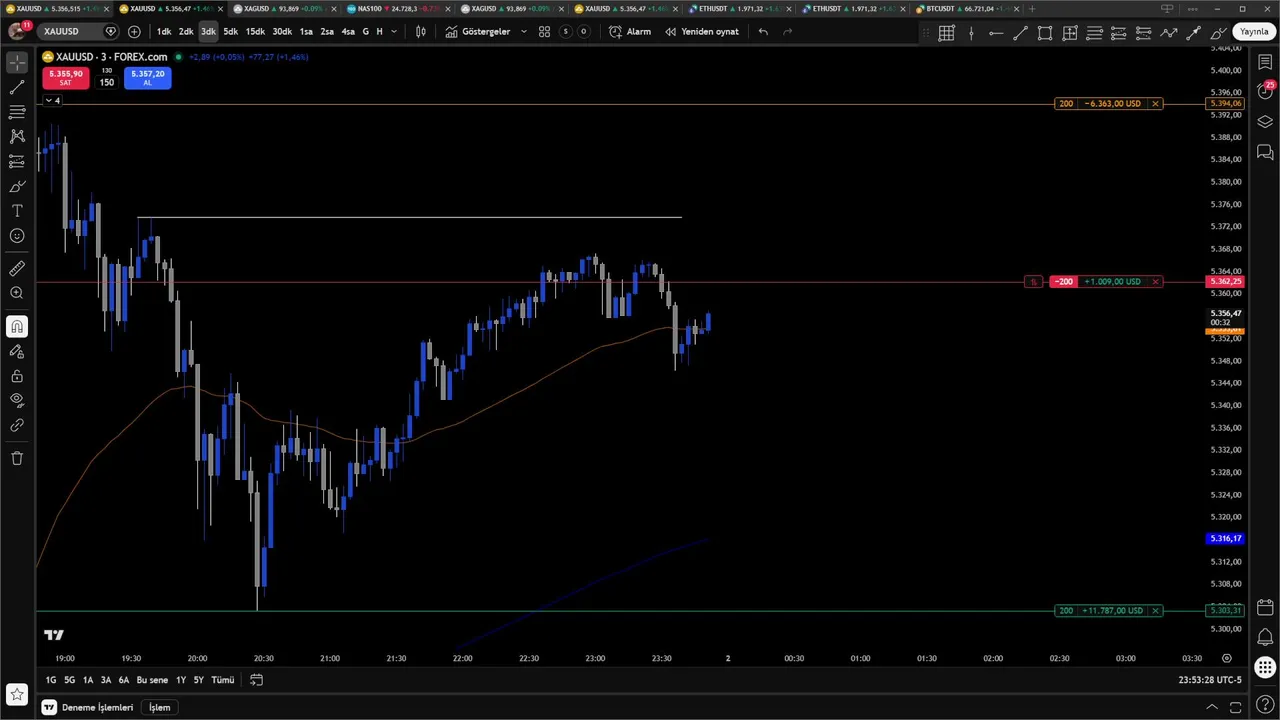Select the 4sa timeframe
The height and width of the screenshot is (720, 1280).
(348, 32)
